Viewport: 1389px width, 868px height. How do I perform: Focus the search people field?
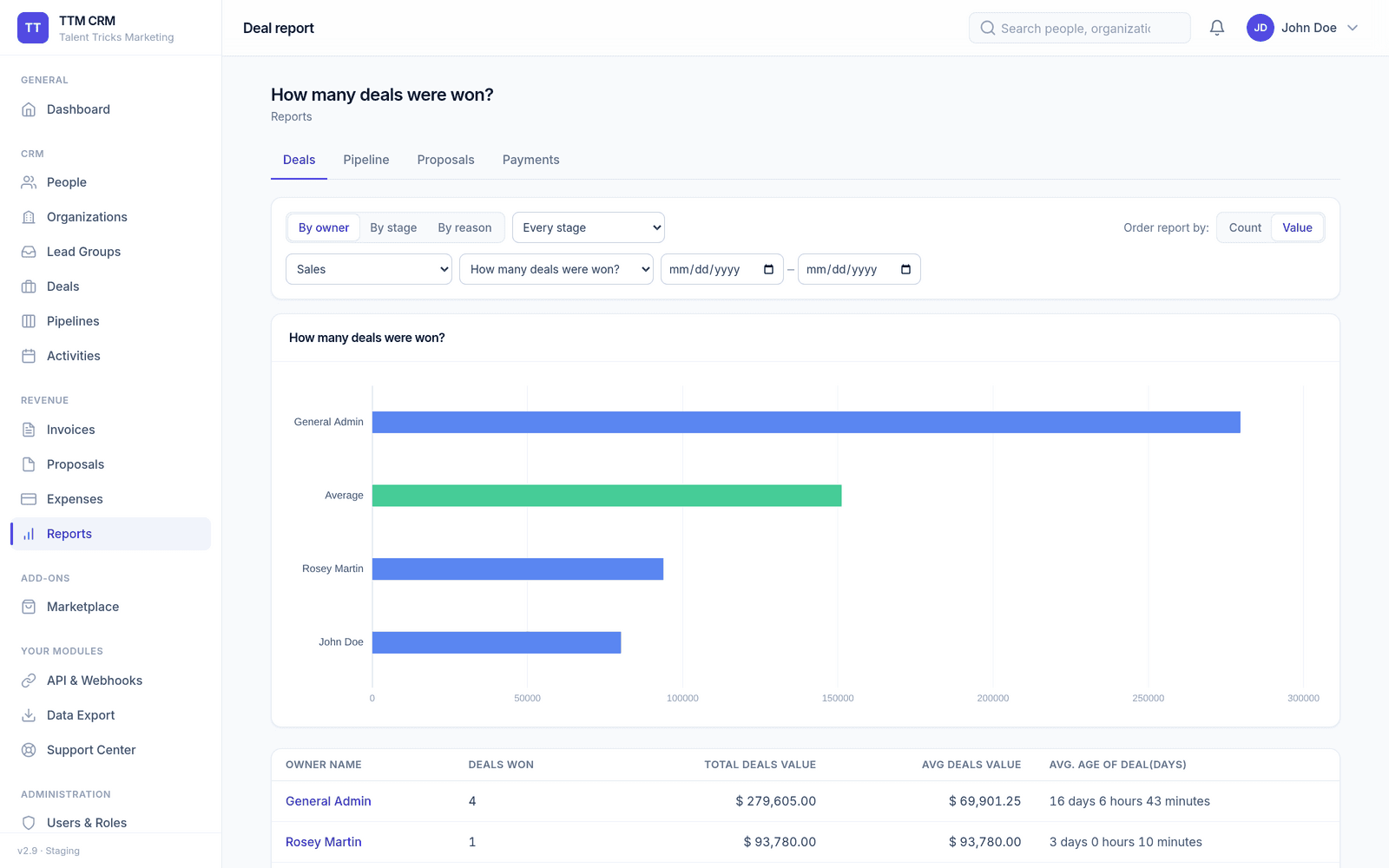click(x=1080, y=28)
